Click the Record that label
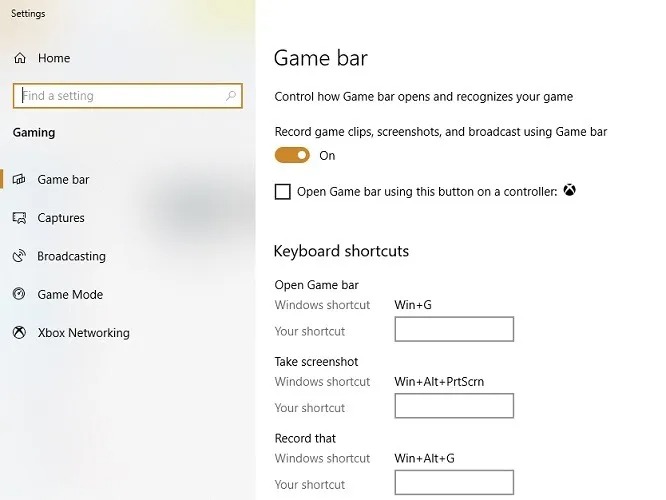The height and width of the screenshot is (500, 666). [305, 438]
